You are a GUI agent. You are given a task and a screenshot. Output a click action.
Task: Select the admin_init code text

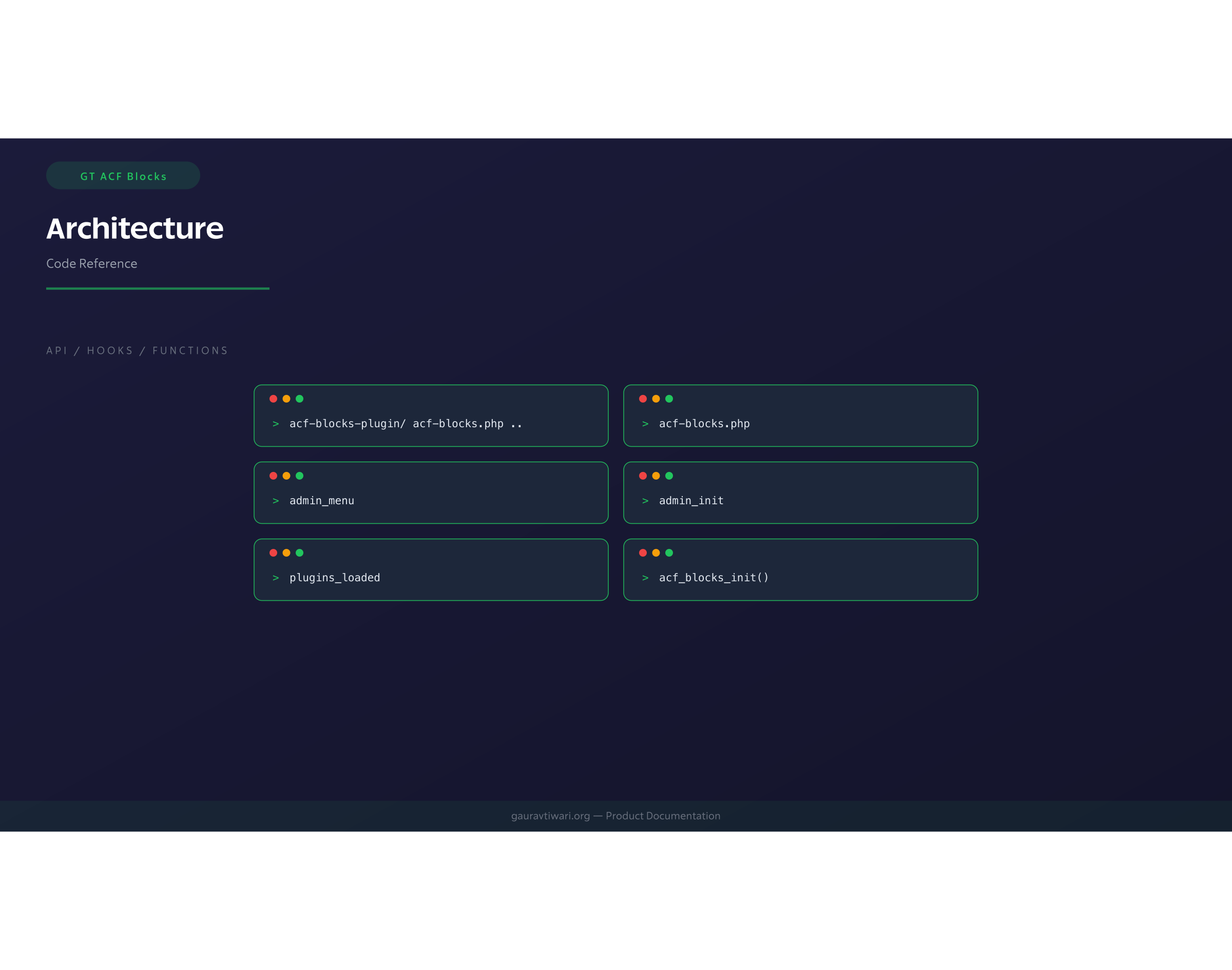(691, 501)
